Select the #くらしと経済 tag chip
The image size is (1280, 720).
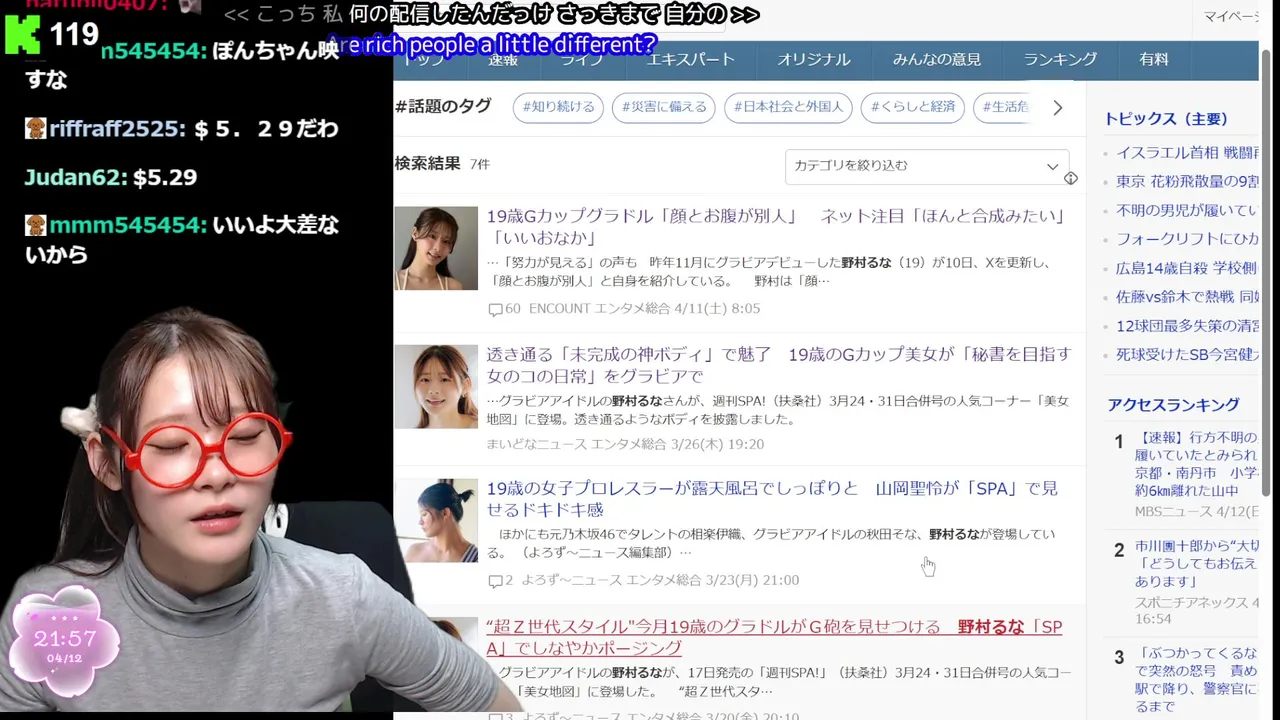click(x=912, y=107)
